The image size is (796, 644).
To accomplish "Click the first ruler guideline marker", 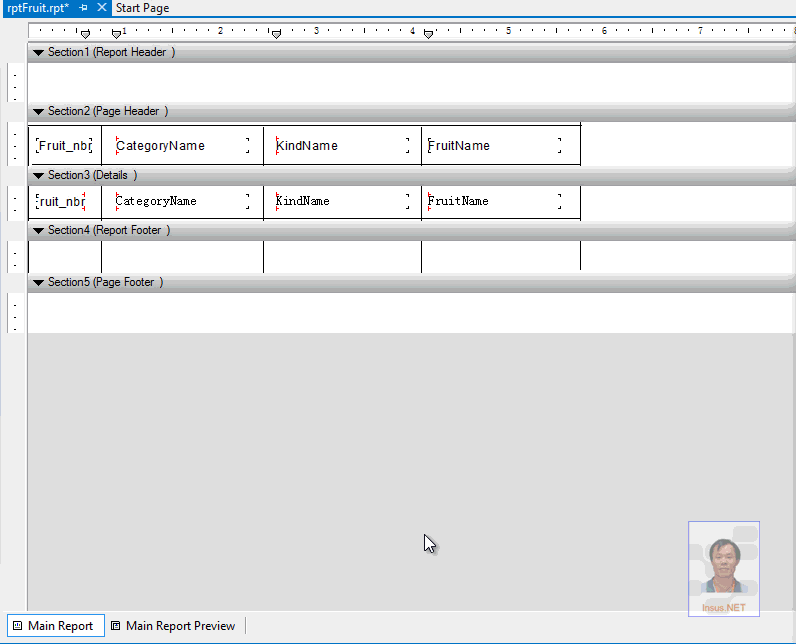I will 85,34.
